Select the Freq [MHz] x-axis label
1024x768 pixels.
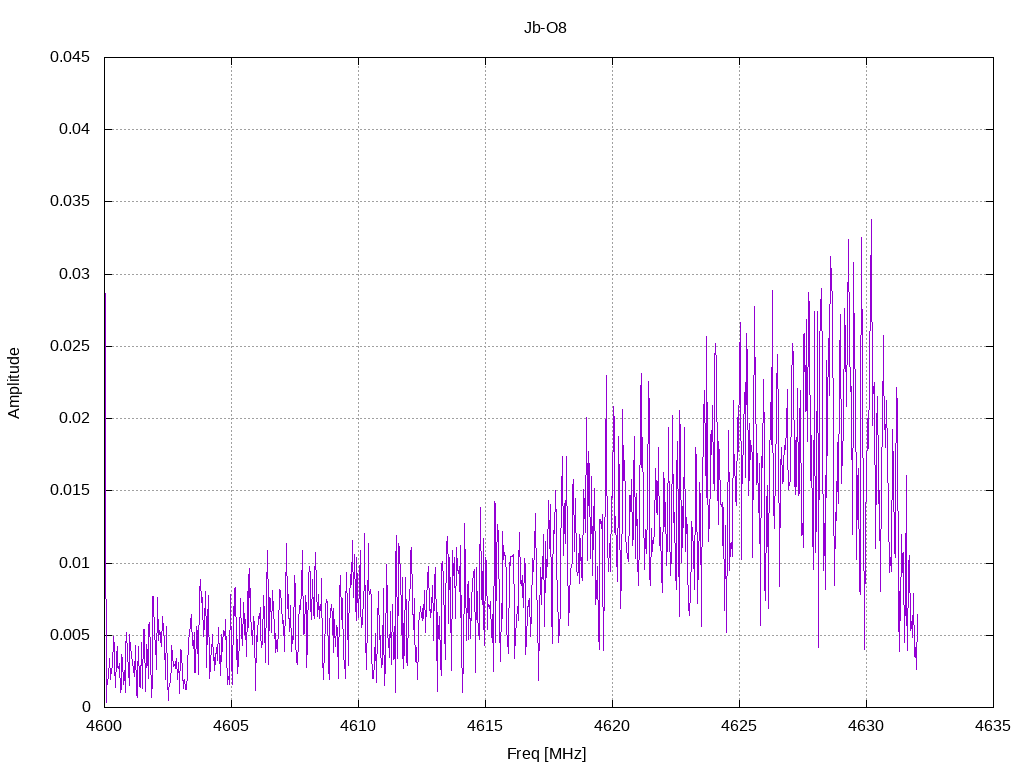point(547,754)
